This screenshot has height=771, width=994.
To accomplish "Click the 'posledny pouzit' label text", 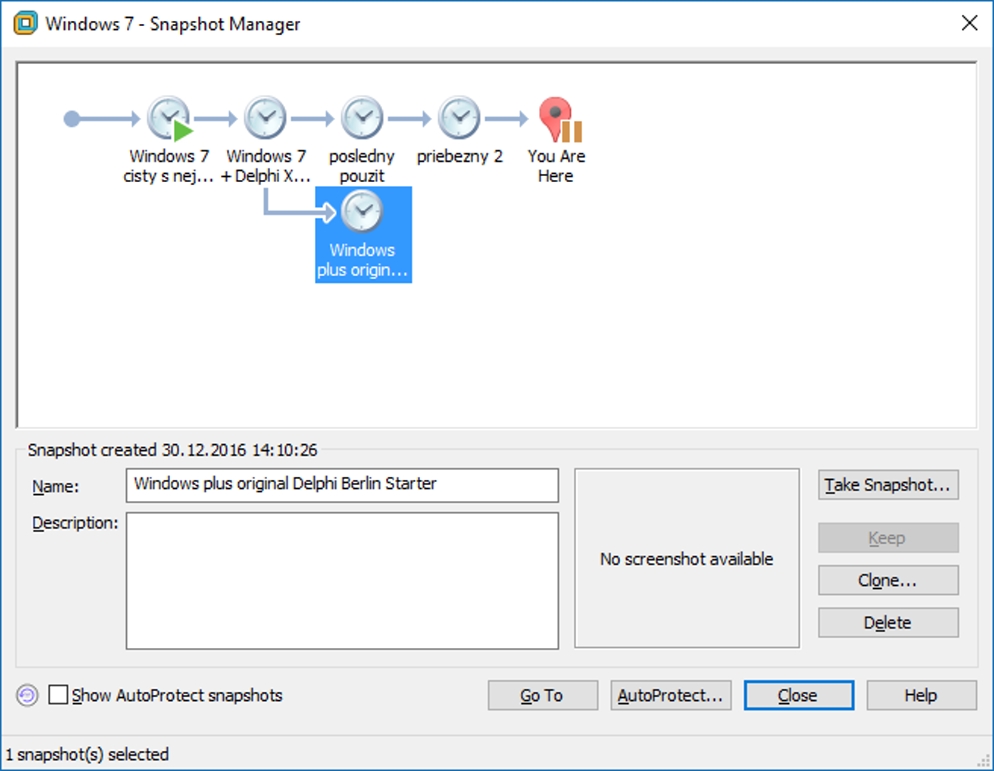I will 362,165.
